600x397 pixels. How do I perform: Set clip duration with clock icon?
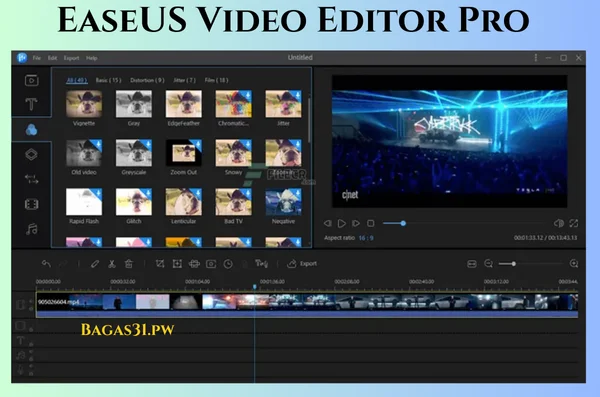[228, 264]
